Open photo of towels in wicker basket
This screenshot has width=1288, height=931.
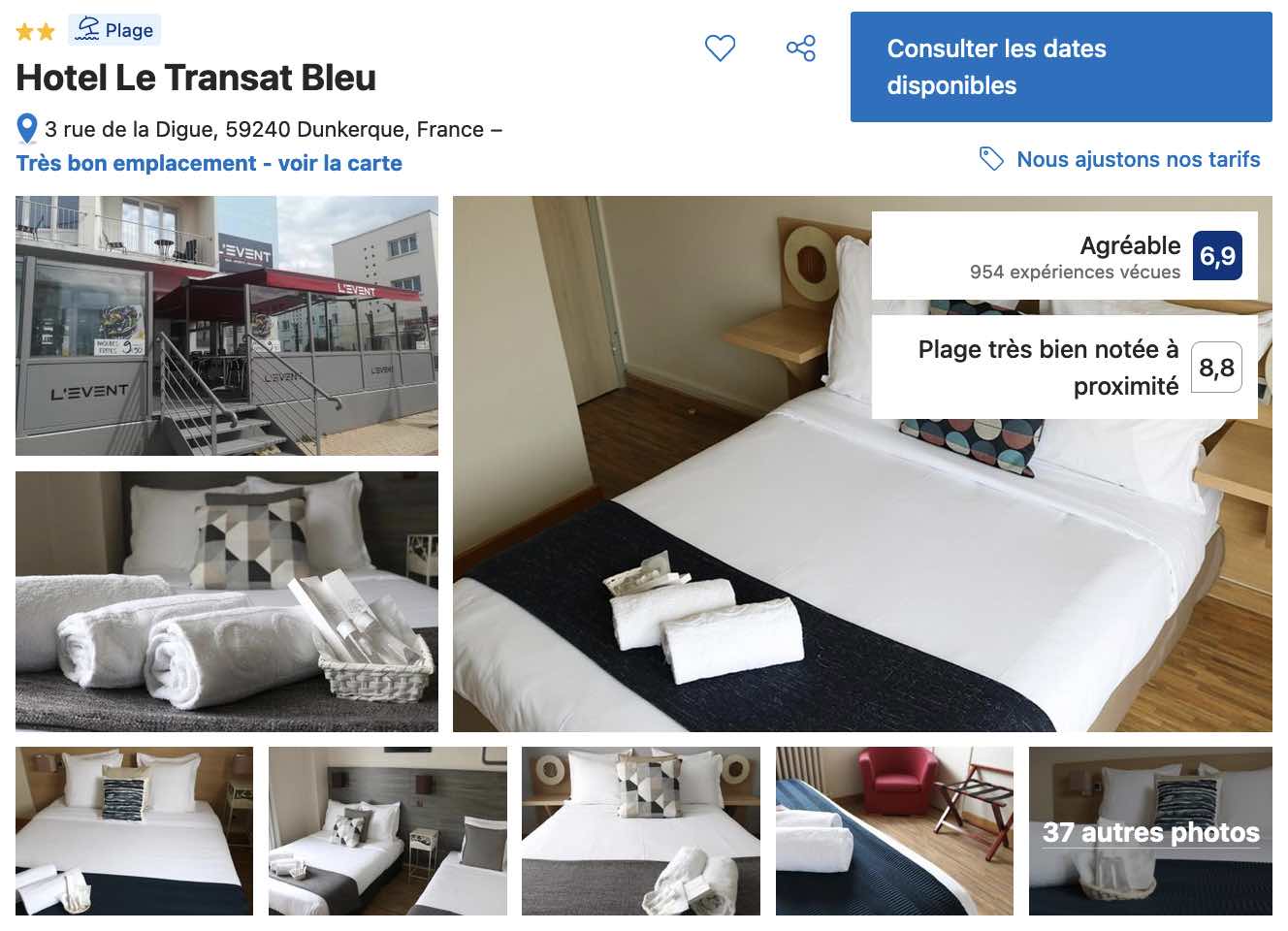tap(227, 601)
